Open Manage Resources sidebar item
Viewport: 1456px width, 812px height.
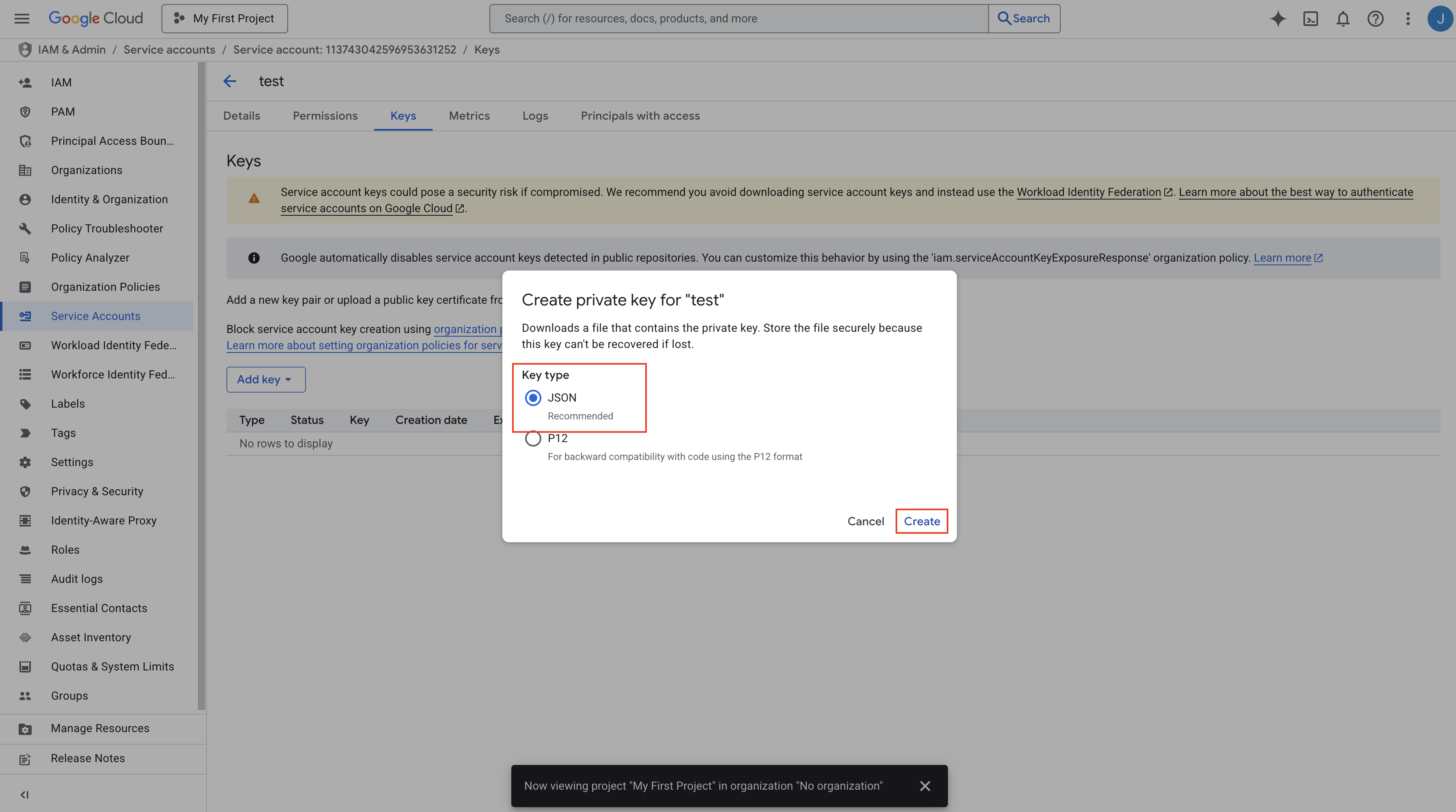pyautogui.click(x=103, y=729)
